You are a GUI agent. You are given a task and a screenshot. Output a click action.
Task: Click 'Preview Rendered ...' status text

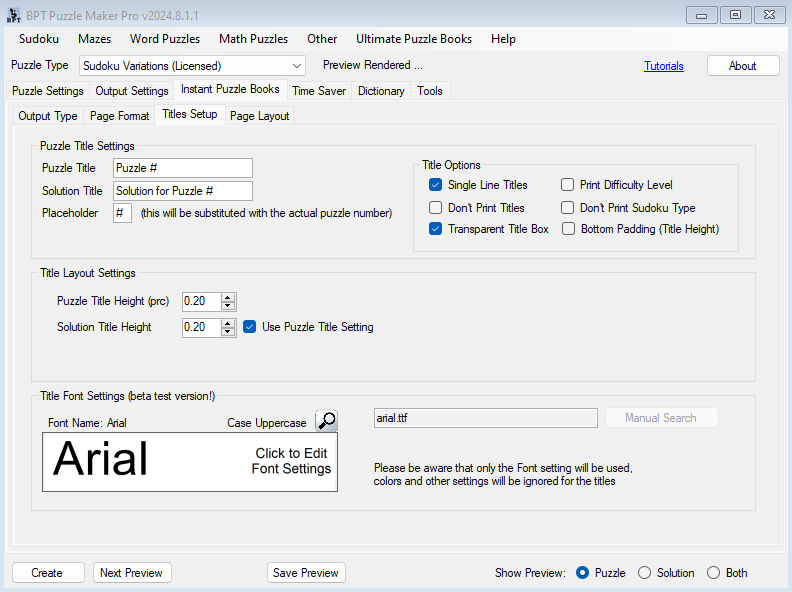[373, 65]
